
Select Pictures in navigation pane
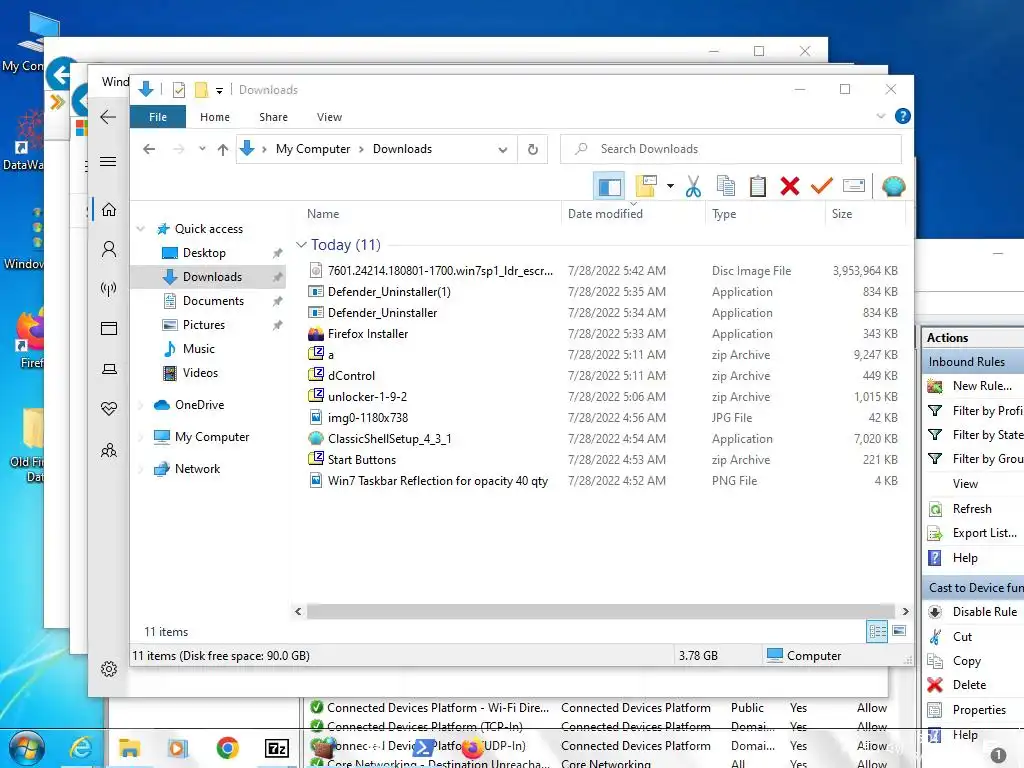(203, 325)
